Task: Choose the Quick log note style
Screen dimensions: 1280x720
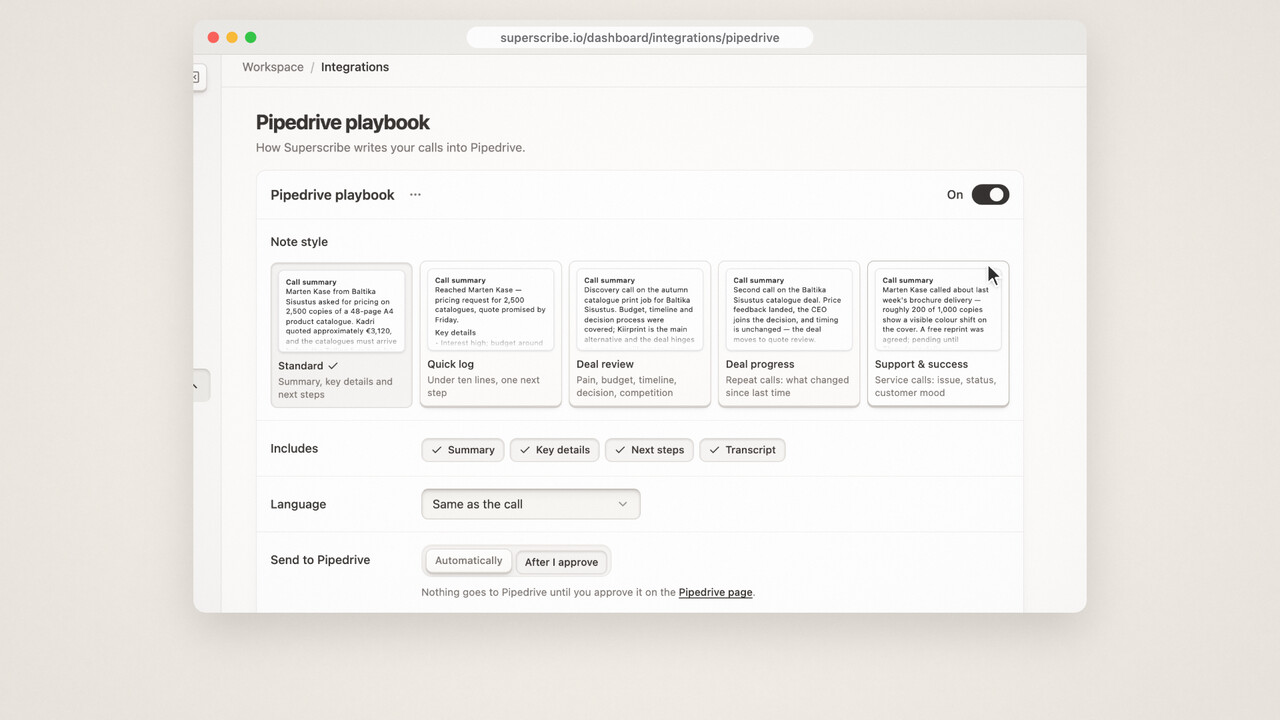Action: [x=491, y=334]
